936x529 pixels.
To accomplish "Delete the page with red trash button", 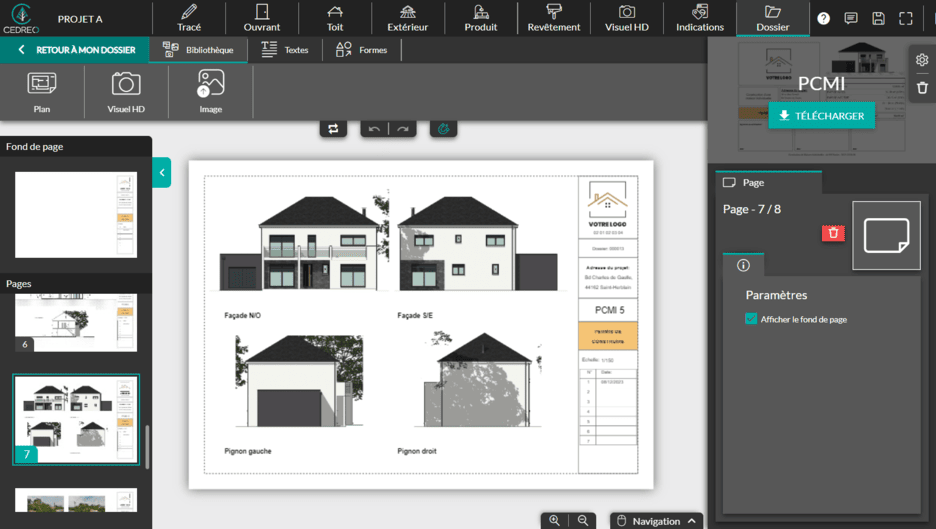I will [833, 233].
